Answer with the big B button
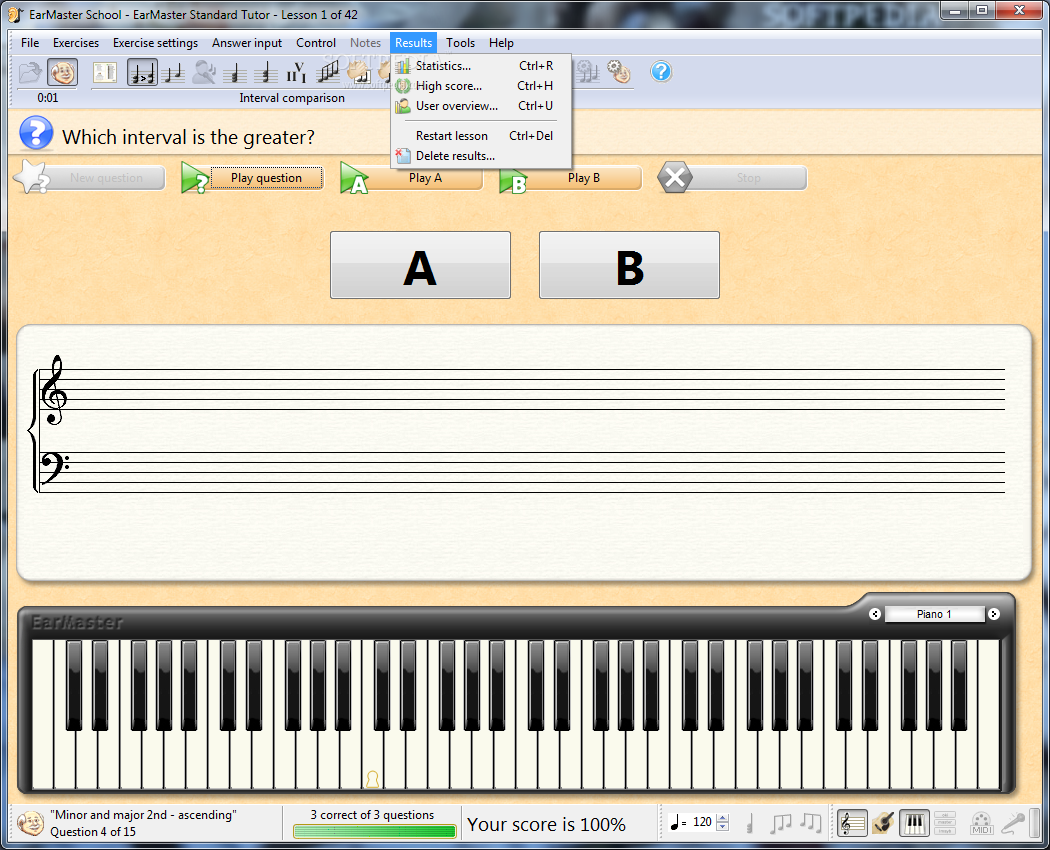1050x850 pixels. pos(629,265)
